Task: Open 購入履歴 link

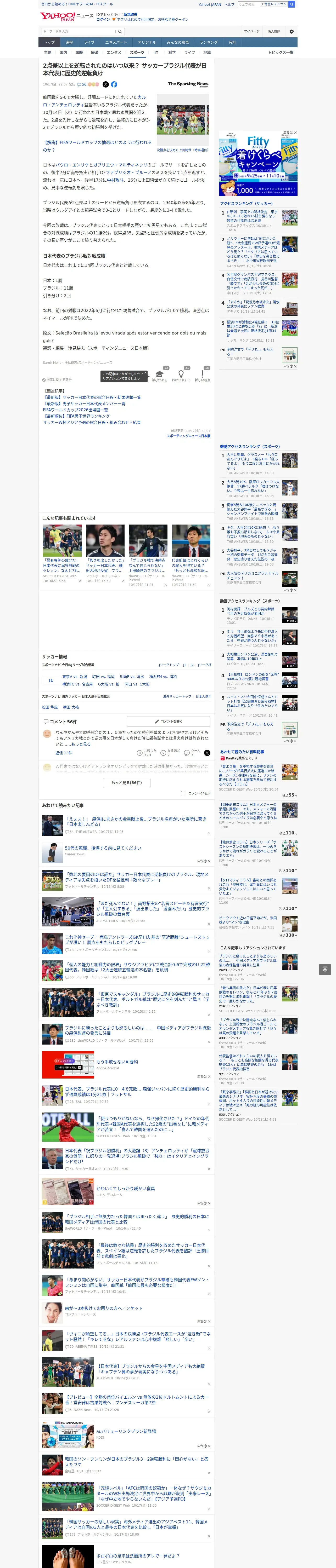Action: [x=274, y=32]
